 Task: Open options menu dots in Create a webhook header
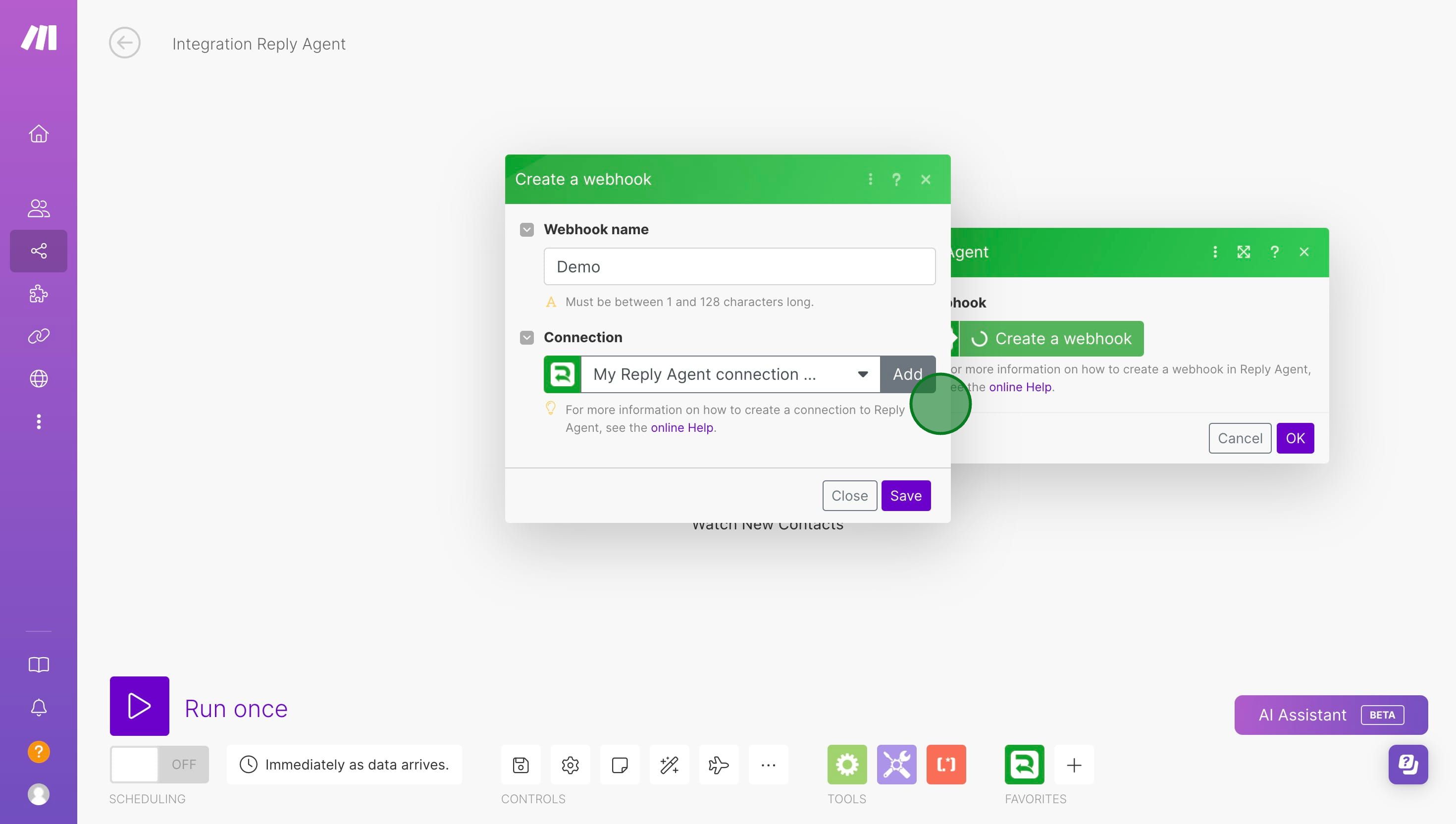pyautogui.click(x=870, y=179)
